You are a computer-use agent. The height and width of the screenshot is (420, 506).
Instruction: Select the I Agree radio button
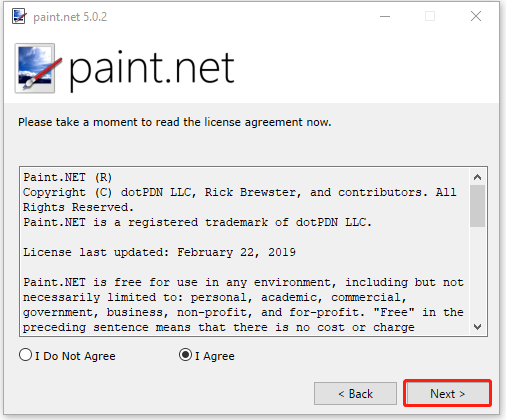(185, 355)
